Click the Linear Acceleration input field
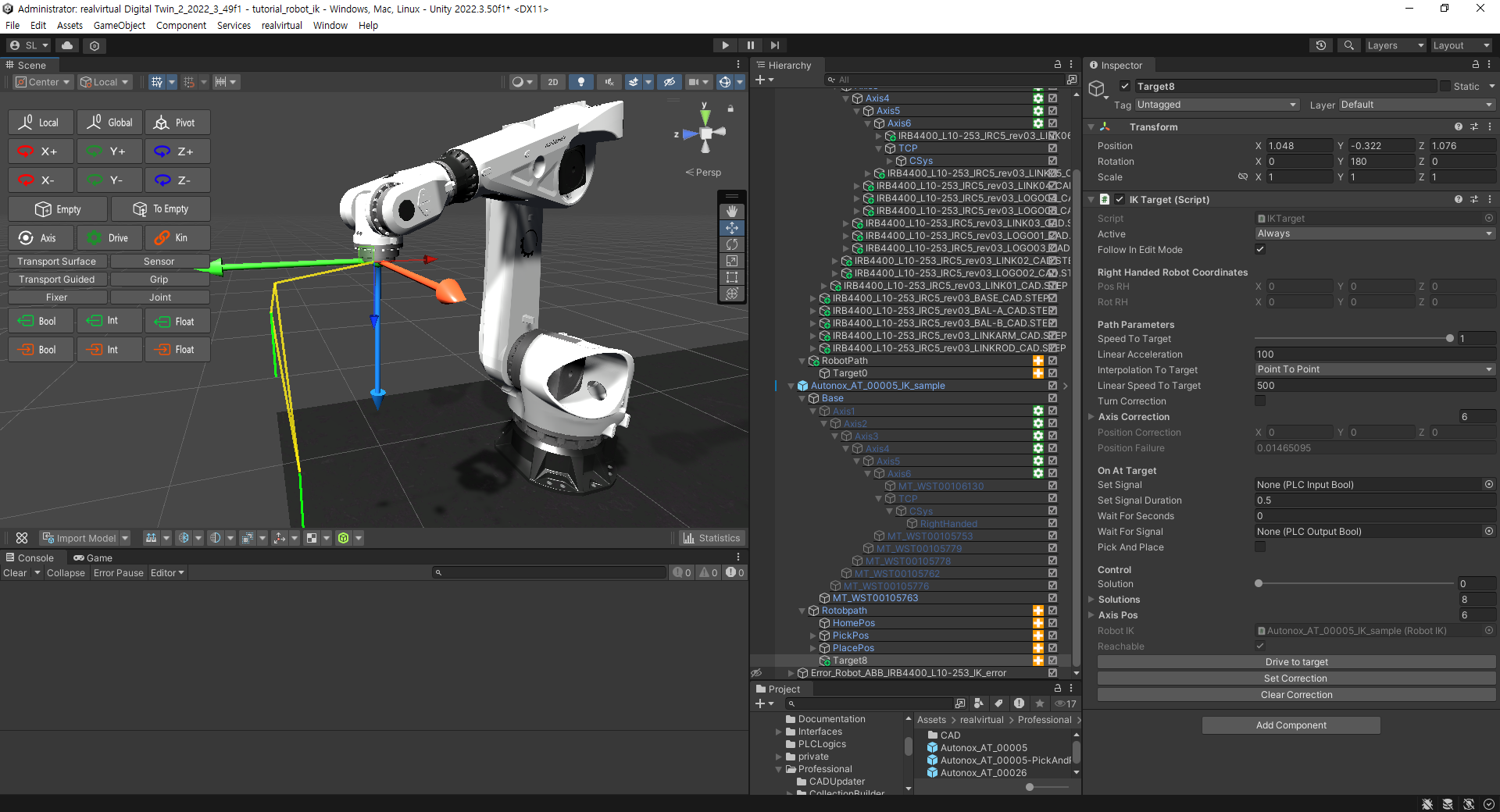 1375,354
